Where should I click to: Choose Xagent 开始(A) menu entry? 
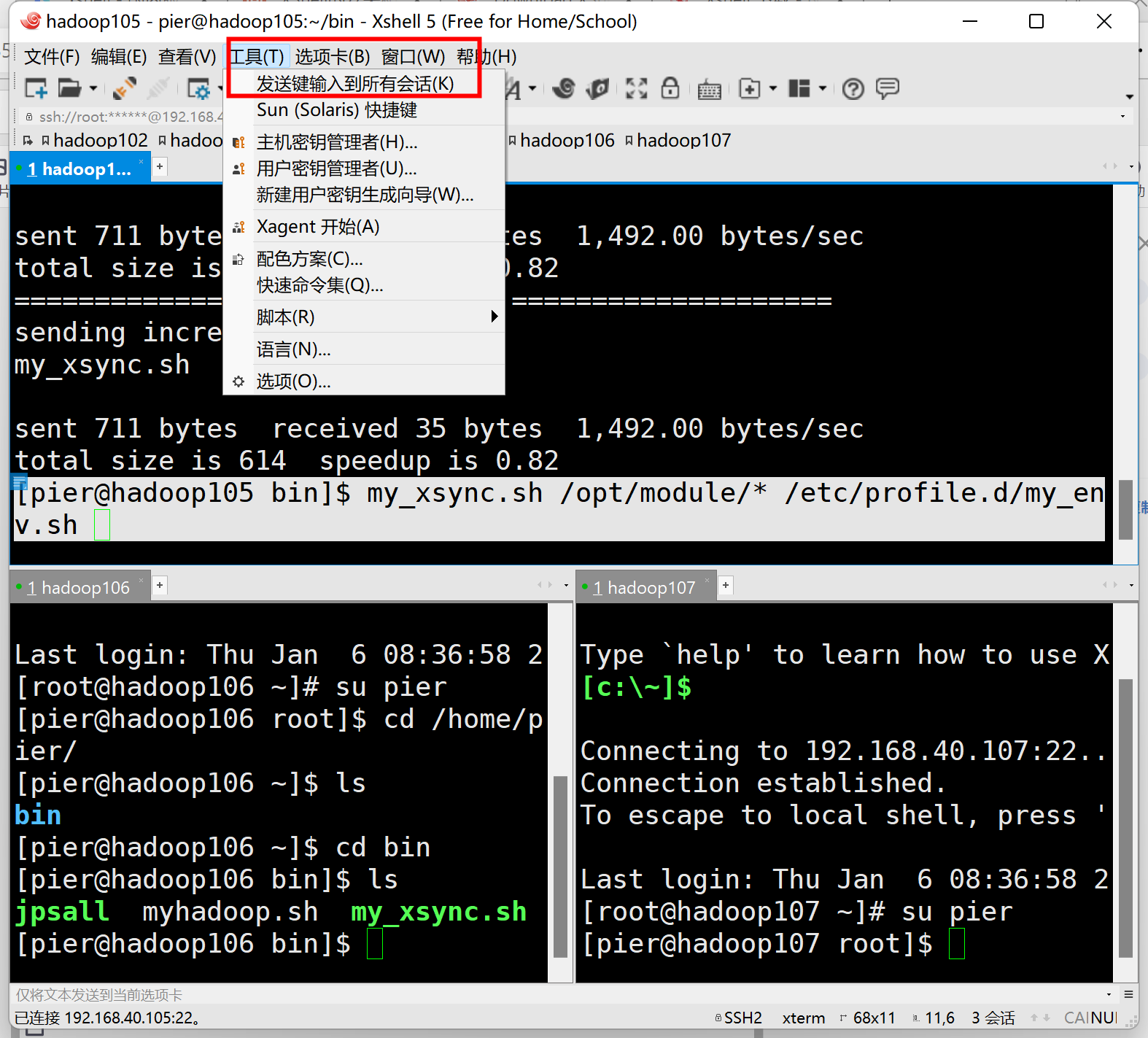pyautogui.click(x=364, y=227)
